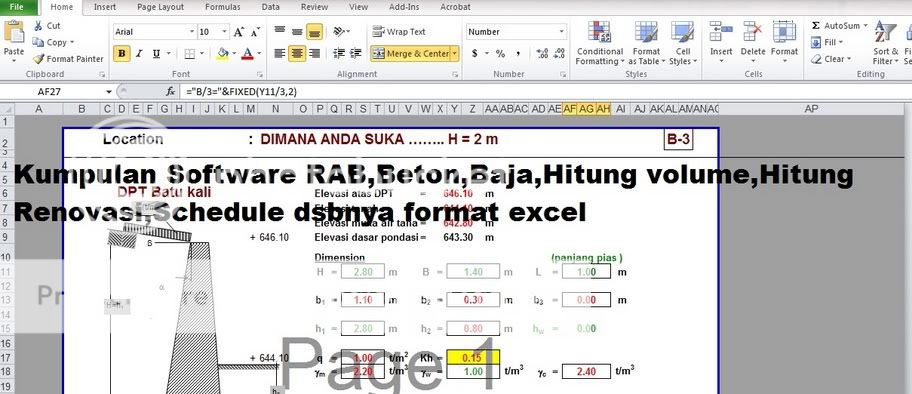912x394 pixels.
Task: Switch to the Formulas tab
Action: click(x=222, y=7)
